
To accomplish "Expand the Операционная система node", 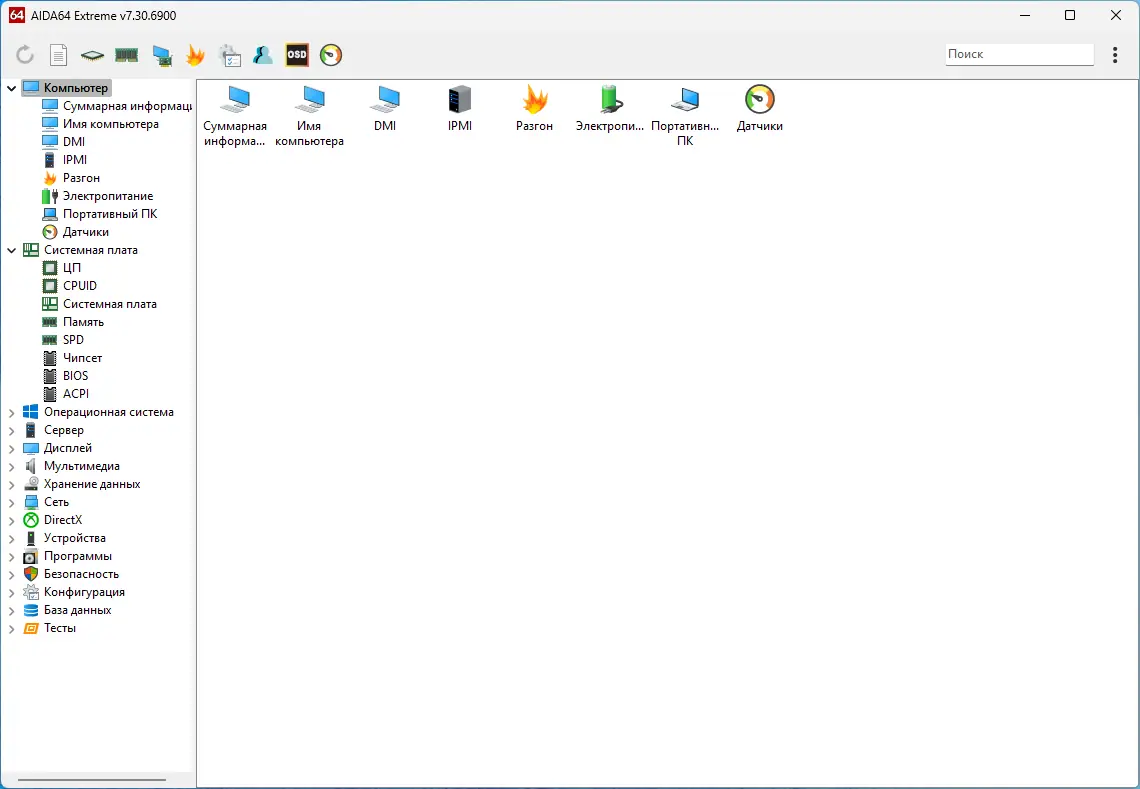I will pyautogui.click(x=12, y=412).
